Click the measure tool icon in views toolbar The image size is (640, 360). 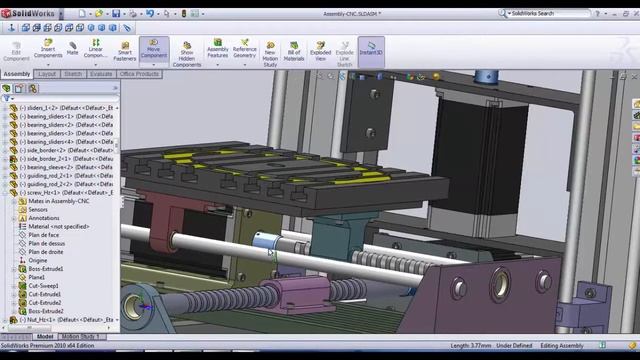[127, 28]
